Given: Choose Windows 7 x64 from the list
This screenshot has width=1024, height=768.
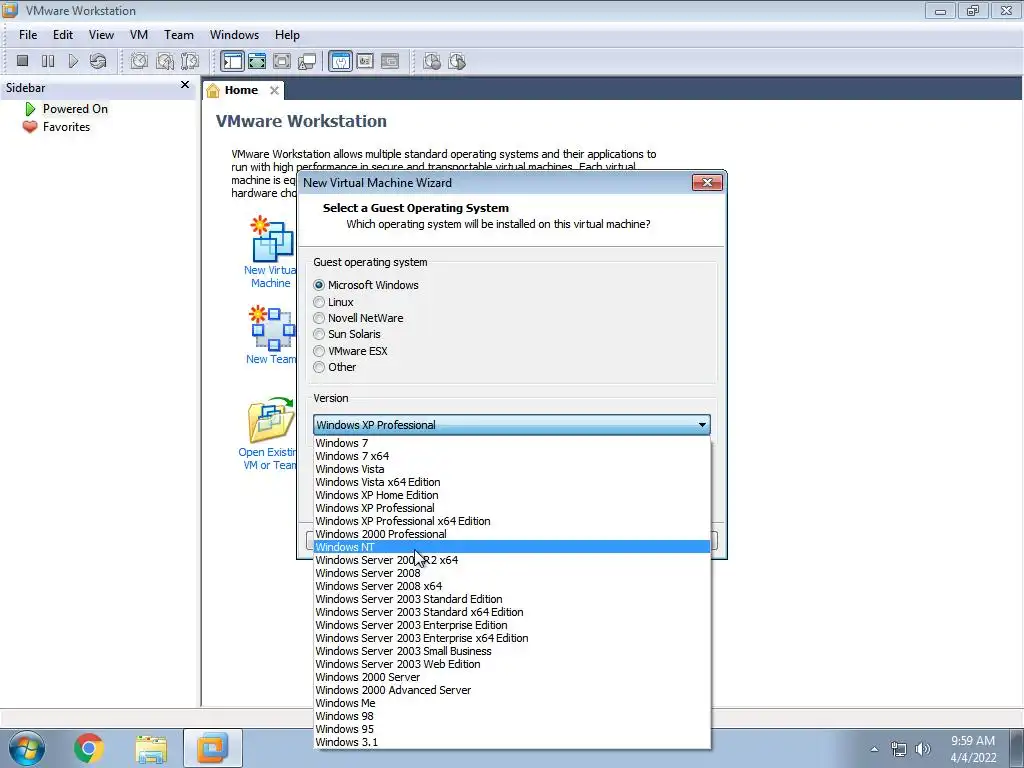Looking at the screenshot, I should coord(512,456).
